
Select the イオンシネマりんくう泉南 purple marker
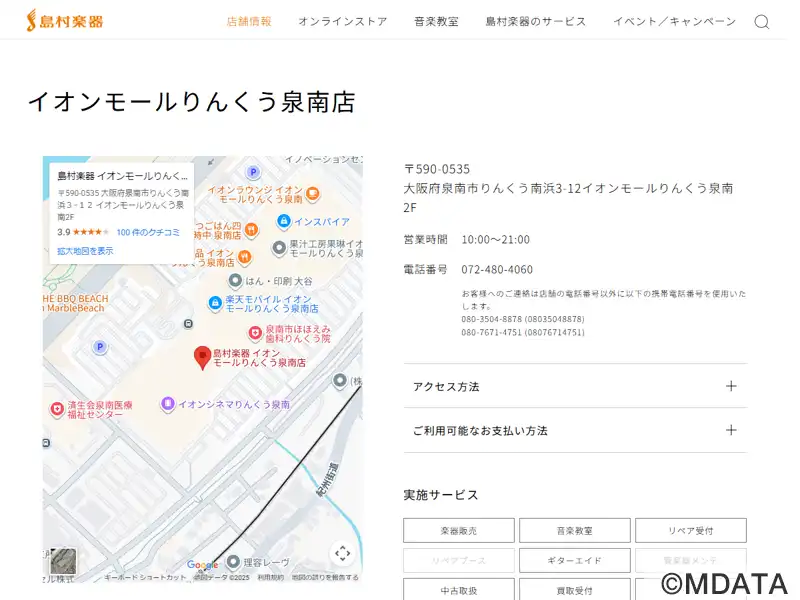click(x=167, y=404)
